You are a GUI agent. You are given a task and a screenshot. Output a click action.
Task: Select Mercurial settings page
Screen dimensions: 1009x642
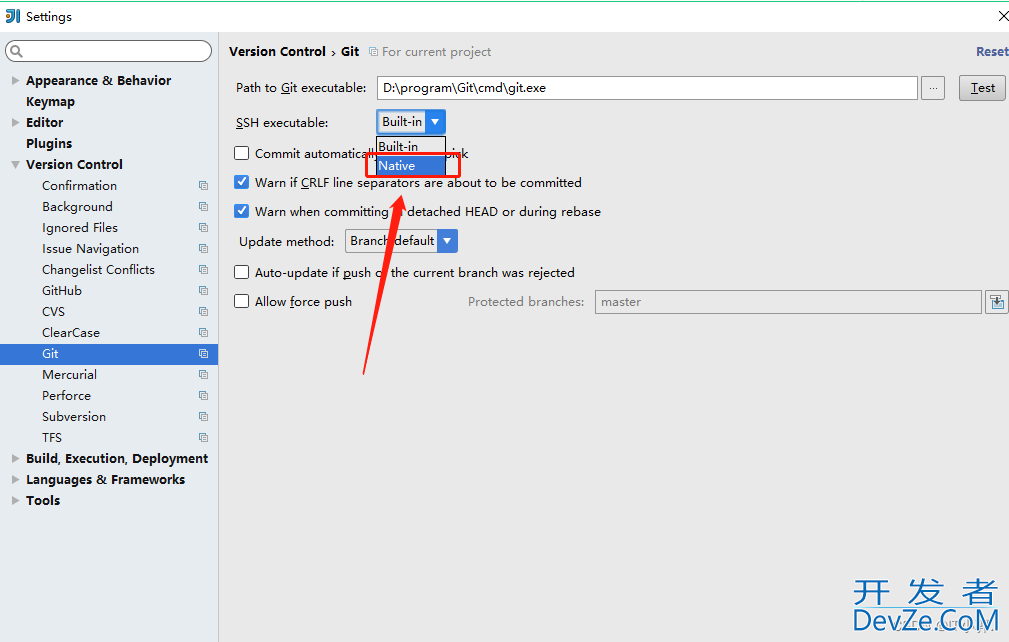click(69, 375)
